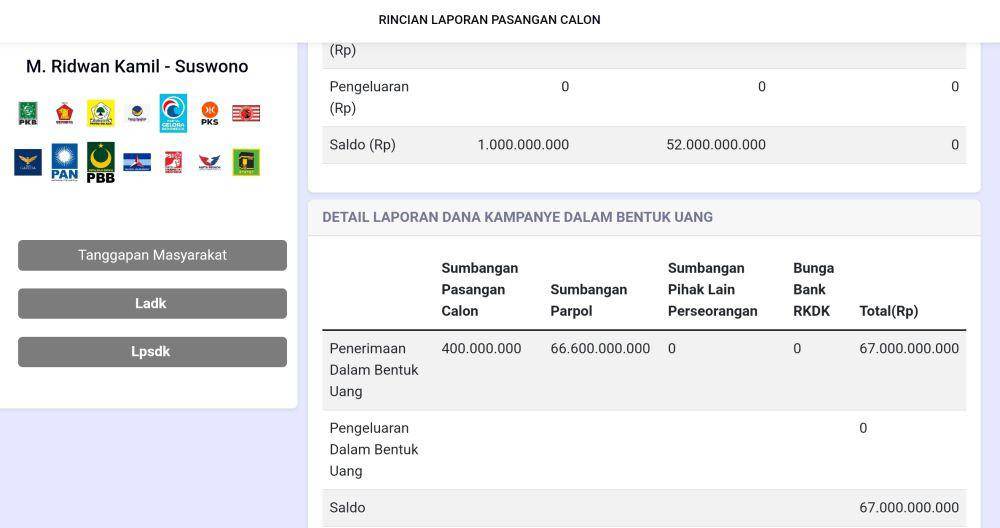Select the M. Ridwan Kamil - Suswono name
The height and width of the screenshot is (528, 1000).
[x=137, y=66]
